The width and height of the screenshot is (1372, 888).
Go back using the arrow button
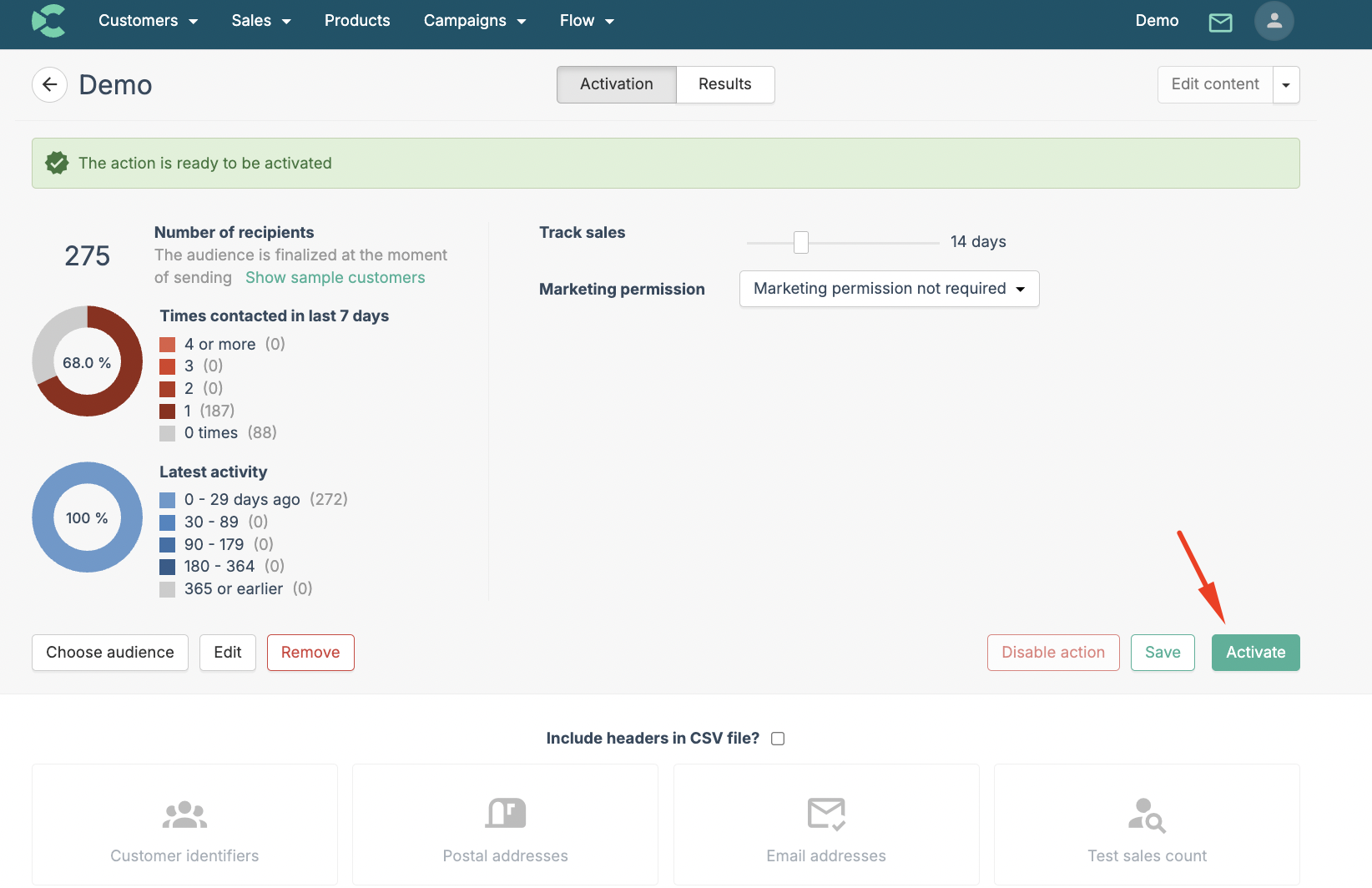[50, 85]
